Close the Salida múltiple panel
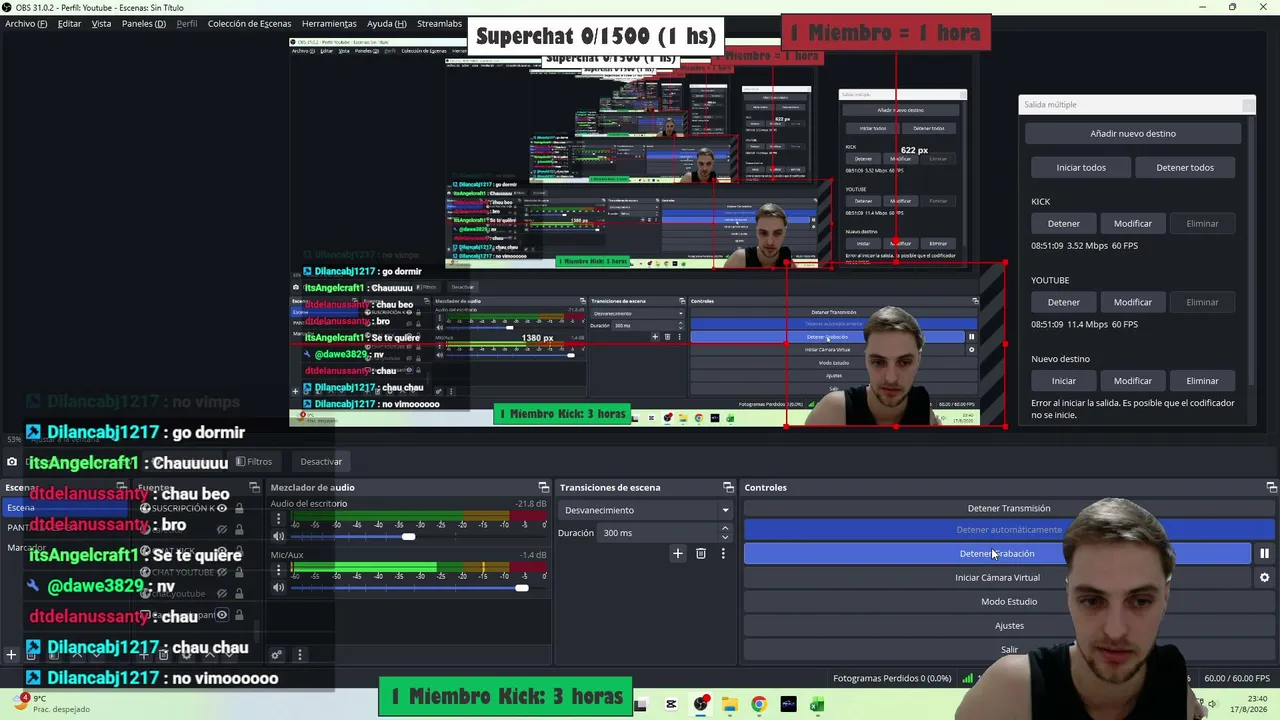The width and height of the screenshot is (1280, 720). 1247,104
